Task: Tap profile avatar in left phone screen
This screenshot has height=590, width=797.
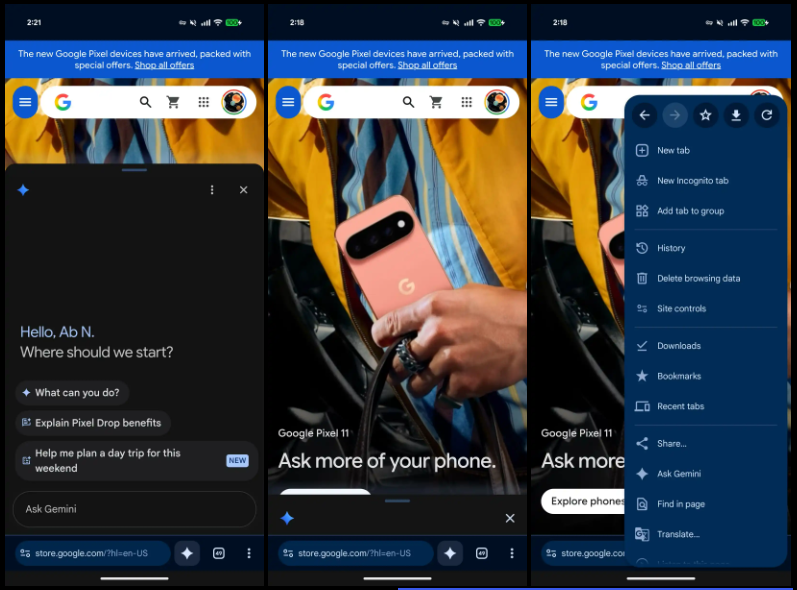Action: click(234, 102)
